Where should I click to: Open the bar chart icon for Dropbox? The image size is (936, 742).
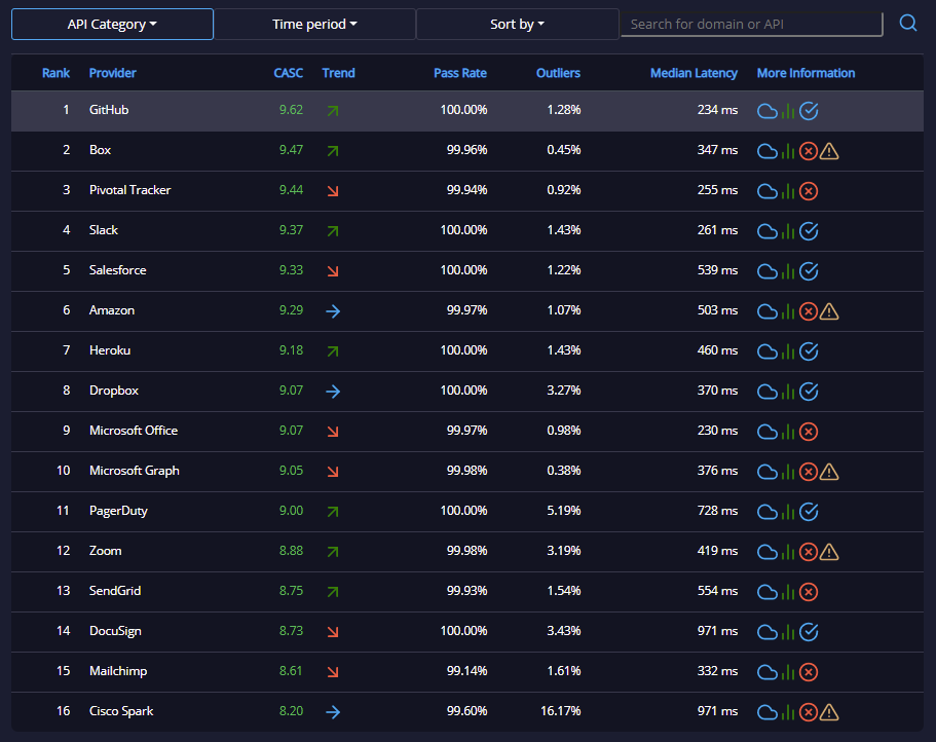coord(788,392)
